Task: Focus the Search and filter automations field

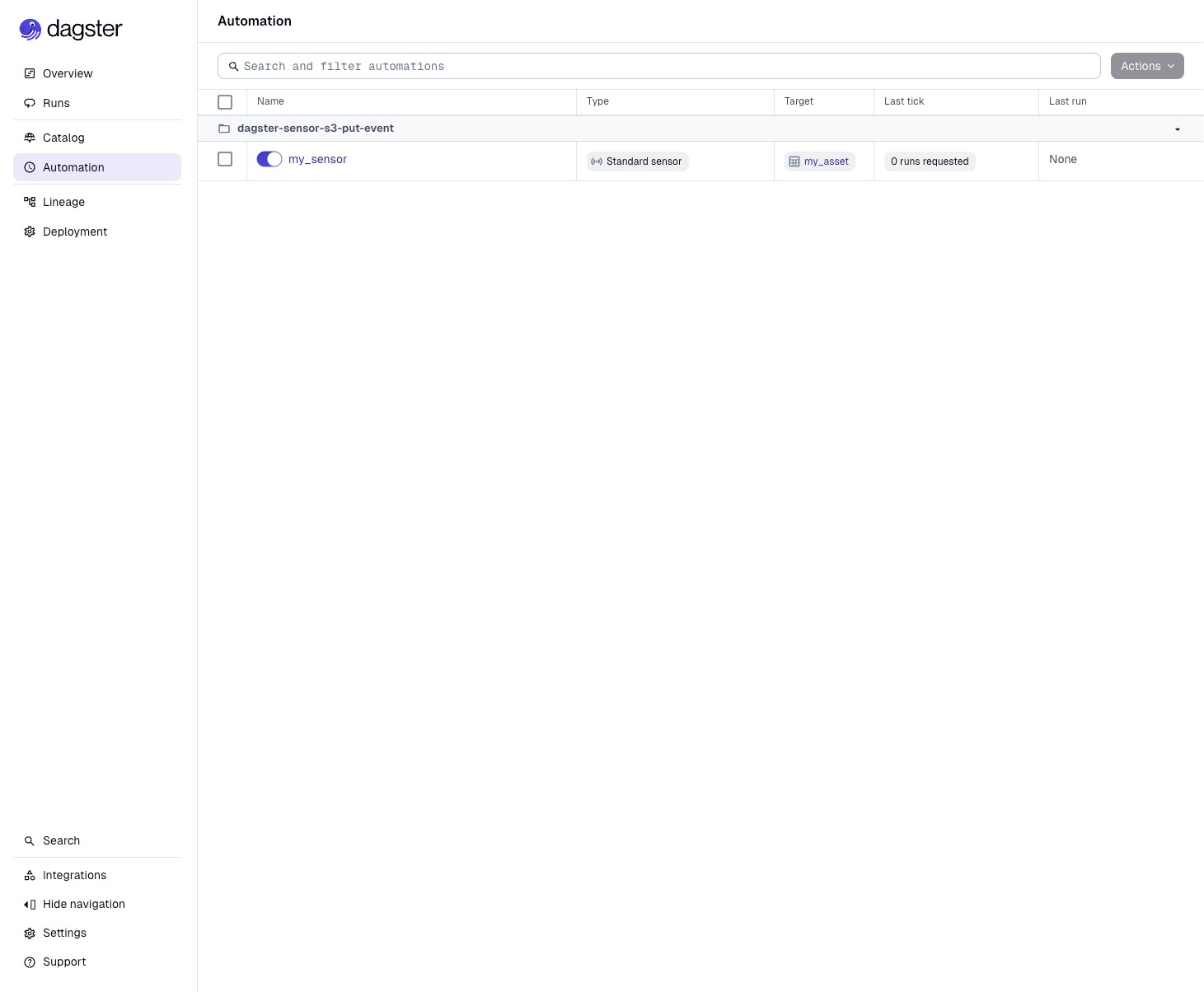Action: (659, 66)
